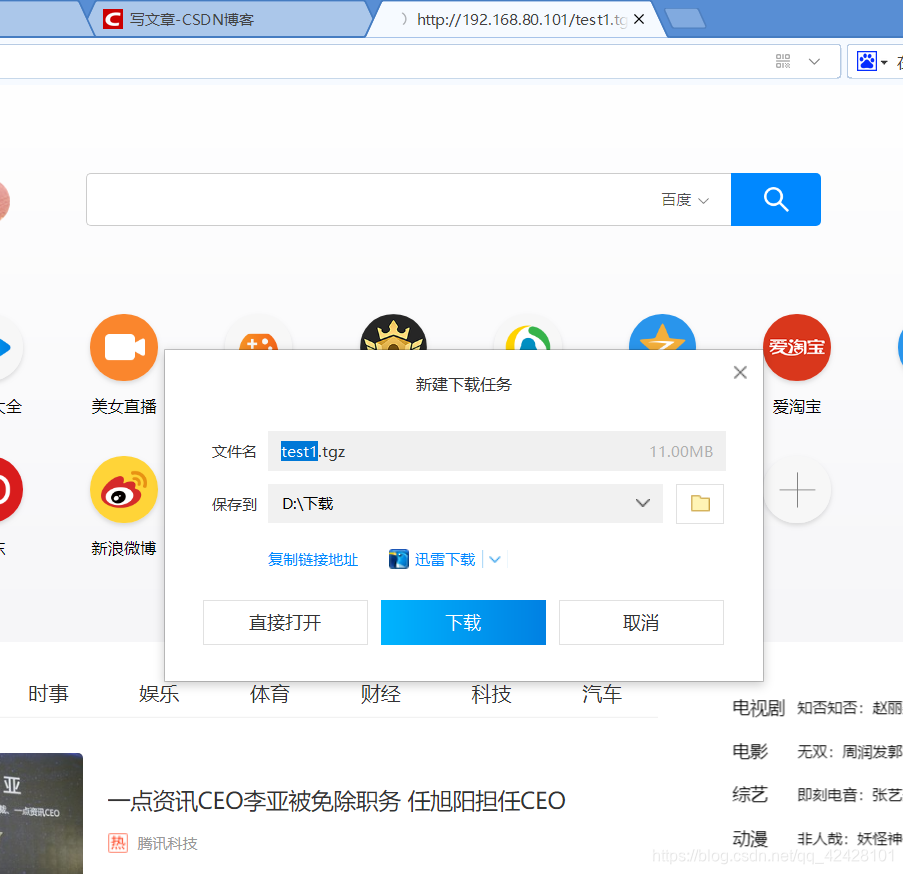Click the 迅雷下载 link
The width and height of the screenshot is (903, 874).
pos(445,559)
